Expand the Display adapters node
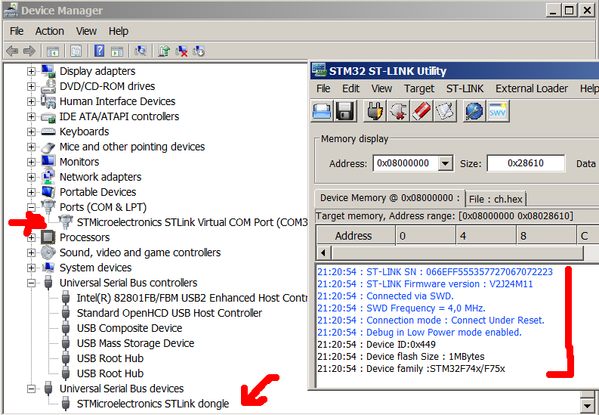This screenshot has height=415, width=599. tap(31, 71)
